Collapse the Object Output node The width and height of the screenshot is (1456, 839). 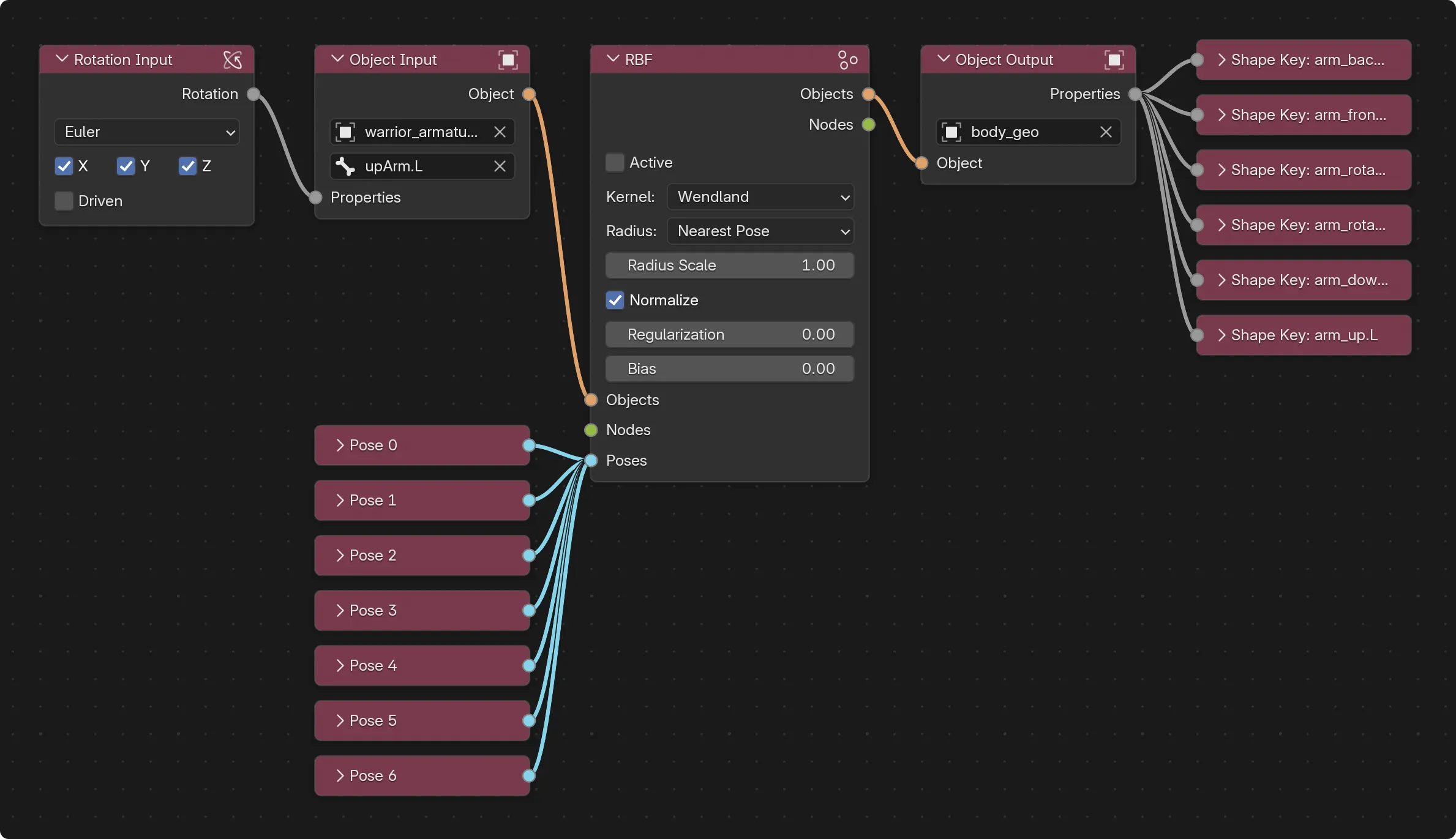[944, 59]
